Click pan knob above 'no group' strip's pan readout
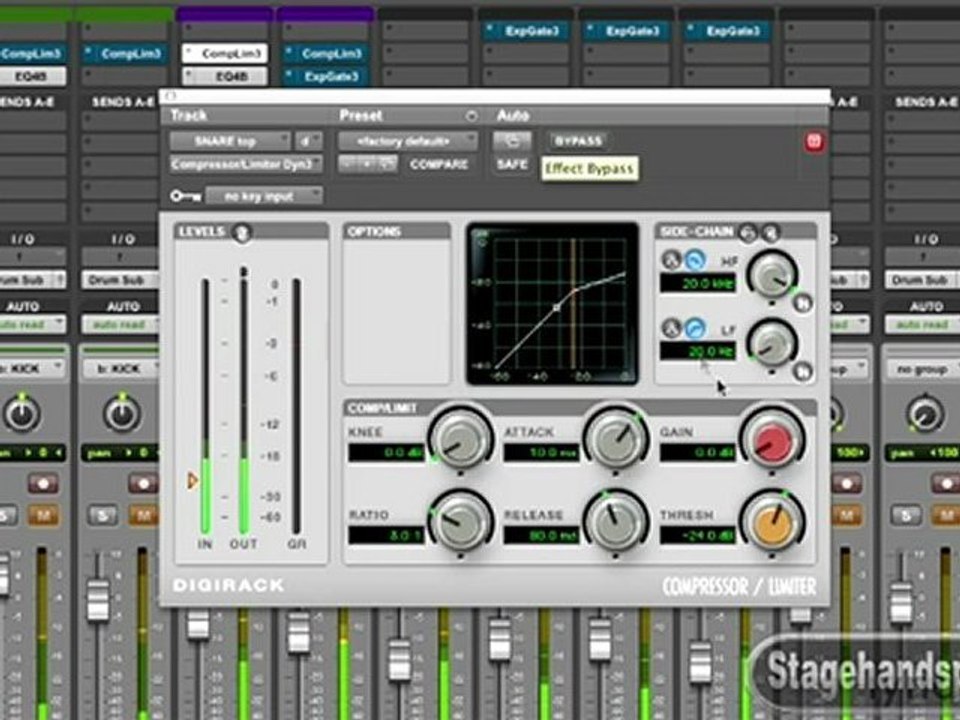The width and height of the screenshot is (960, 720). click(x=924, y=414)
